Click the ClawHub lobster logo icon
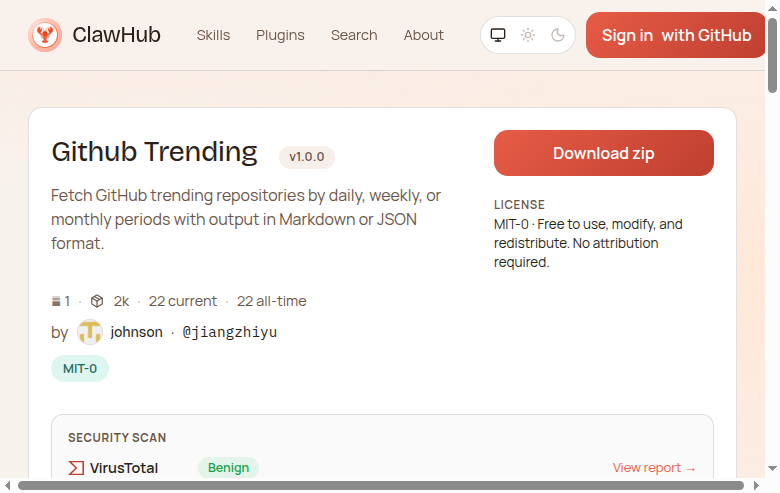This screenshot has height=493, width=780. tap(45, 35)
